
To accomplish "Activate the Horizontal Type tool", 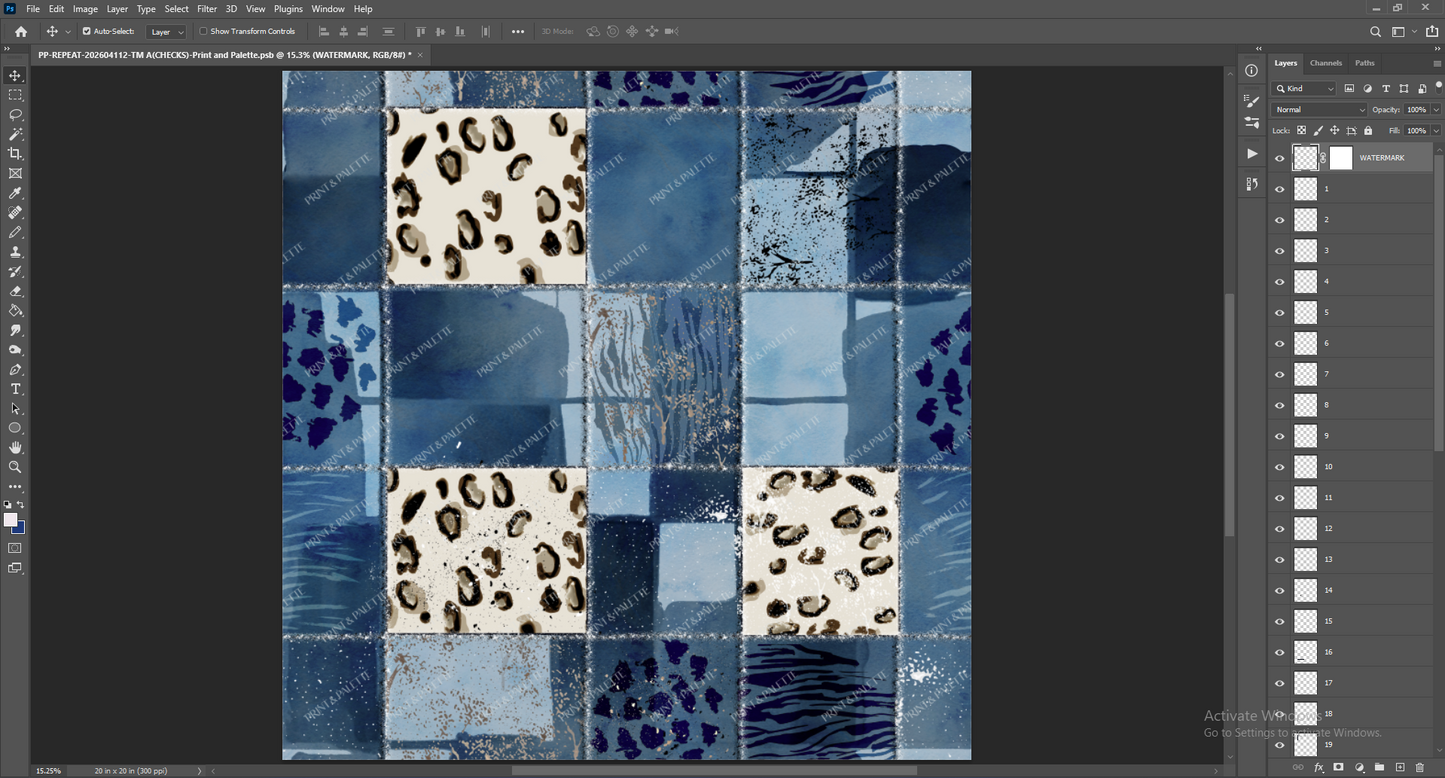I will click(15, 389).
